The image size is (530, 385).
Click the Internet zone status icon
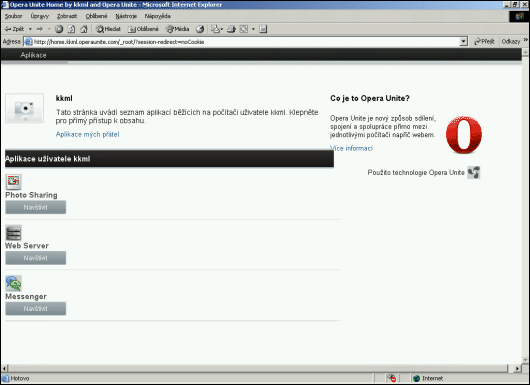[x=416, y=378]
